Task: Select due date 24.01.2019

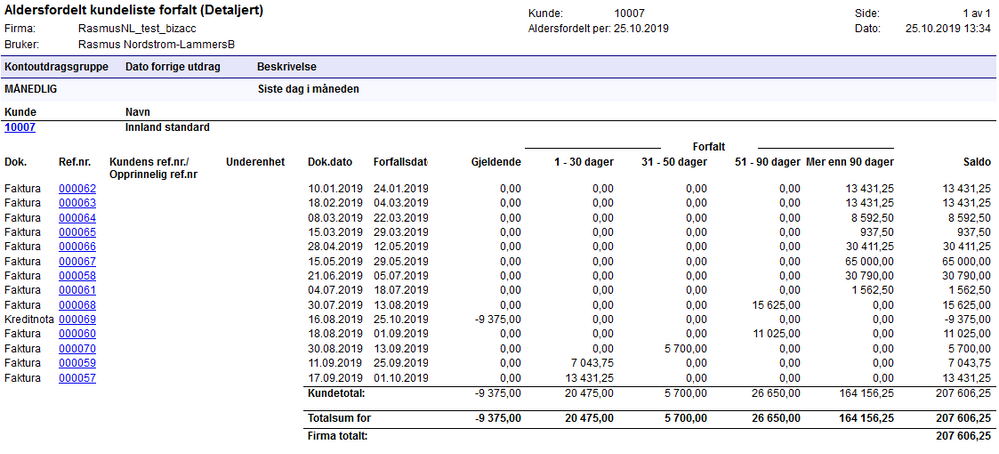Action: (x=401, y=188)
